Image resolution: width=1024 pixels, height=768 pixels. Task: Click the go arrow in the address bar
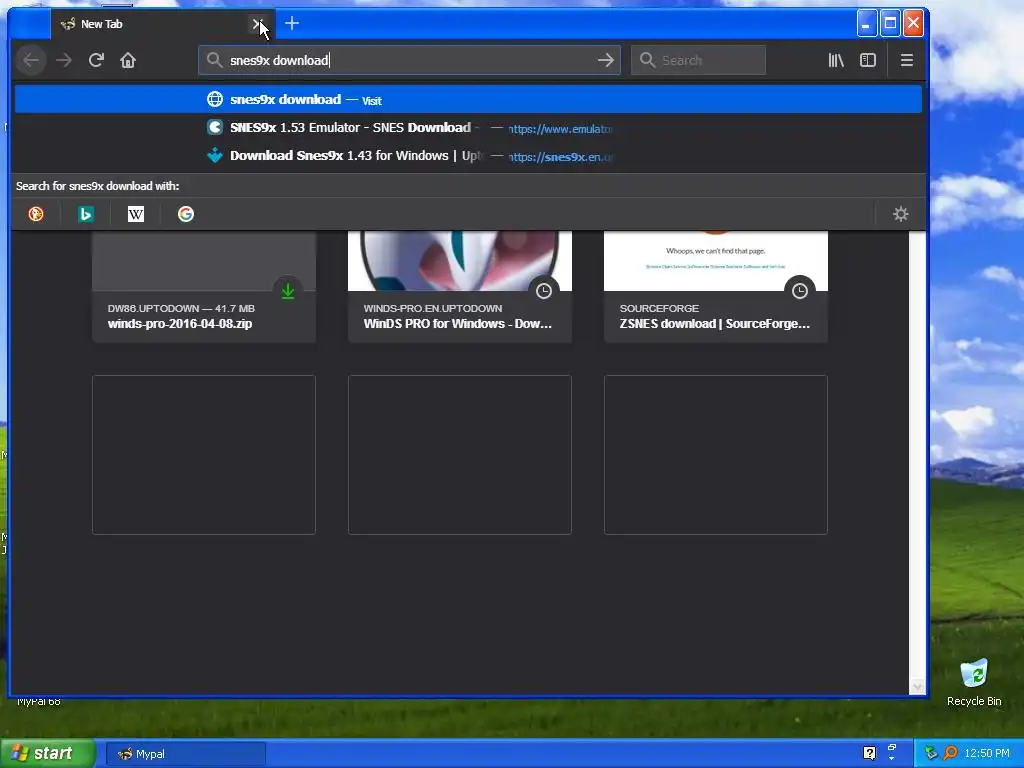[606, 60]
